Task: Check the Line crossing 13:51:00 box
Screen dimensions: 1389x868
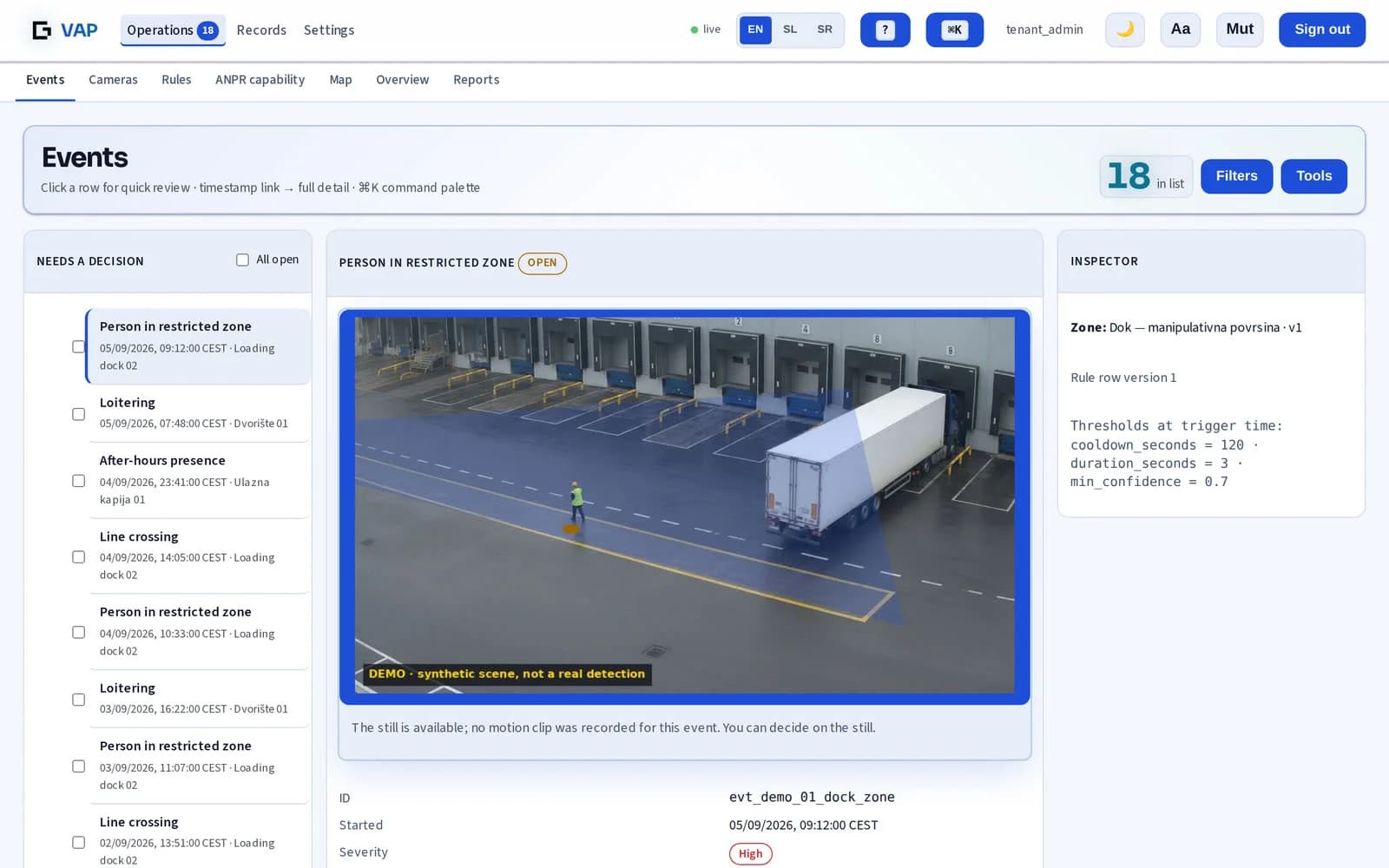Action: (x=78, y=842)
